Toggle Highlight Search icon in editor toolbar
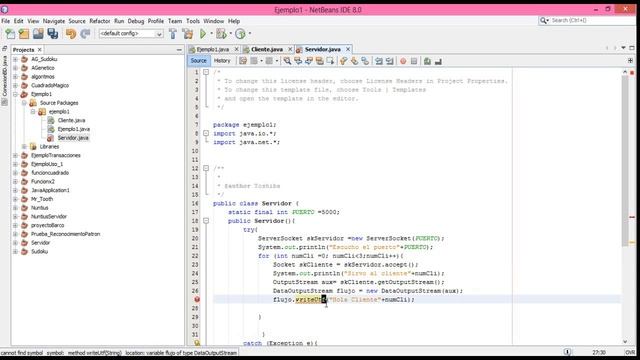This screenshot has width=640, height=360. pos(319,61)
